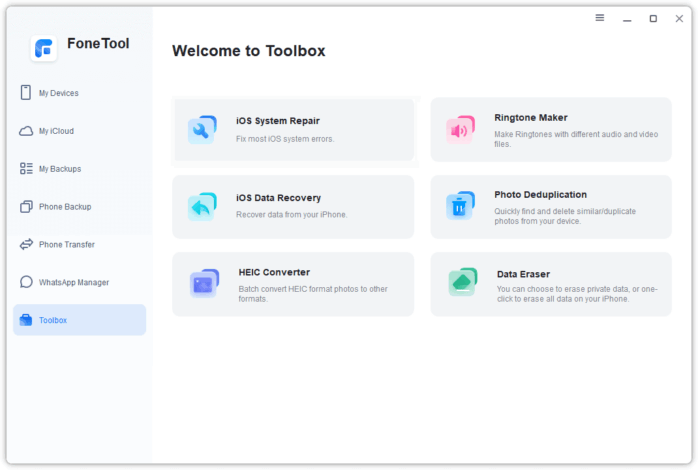Click the iOS Data Recovery arrow icon
698x470 pixels.
202,207
